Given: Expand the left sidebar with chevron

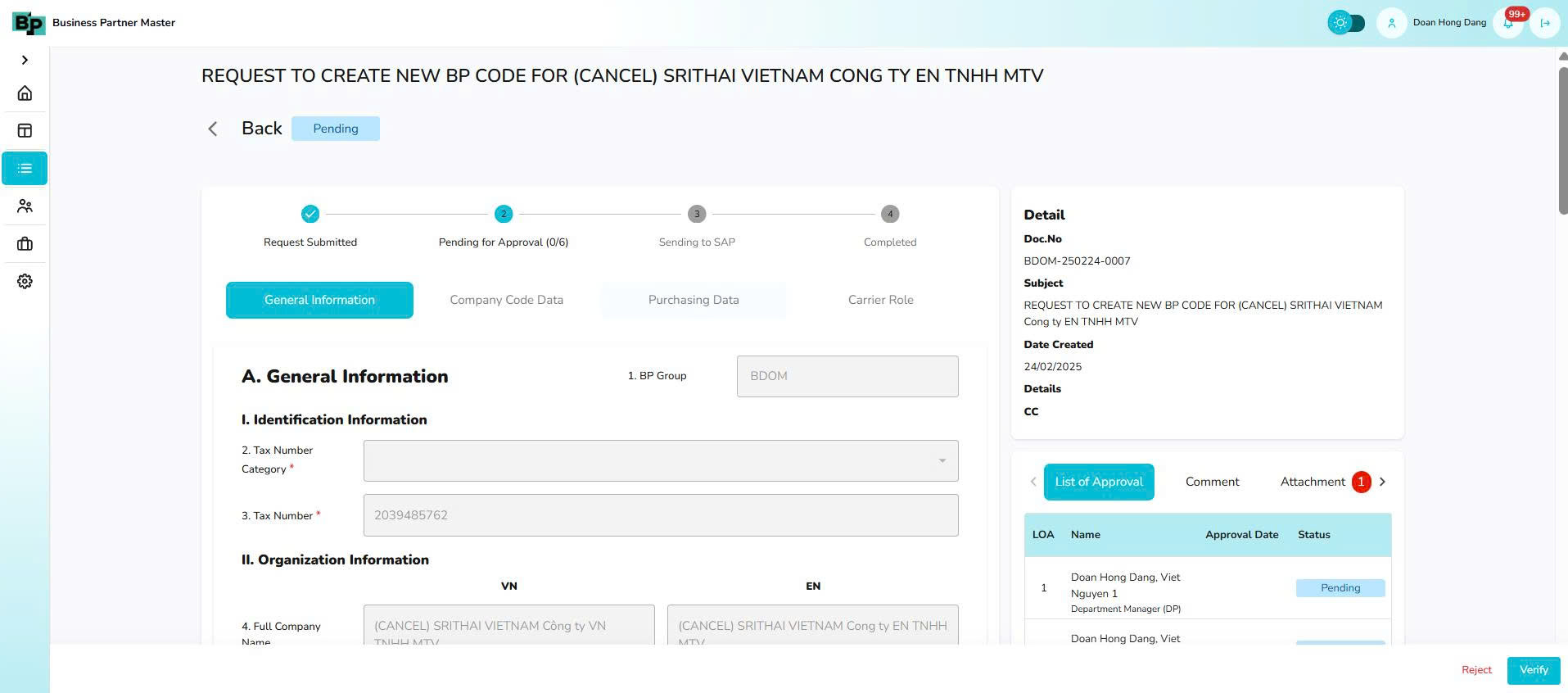Looking at the screenshot, I should tap(25, 60).
